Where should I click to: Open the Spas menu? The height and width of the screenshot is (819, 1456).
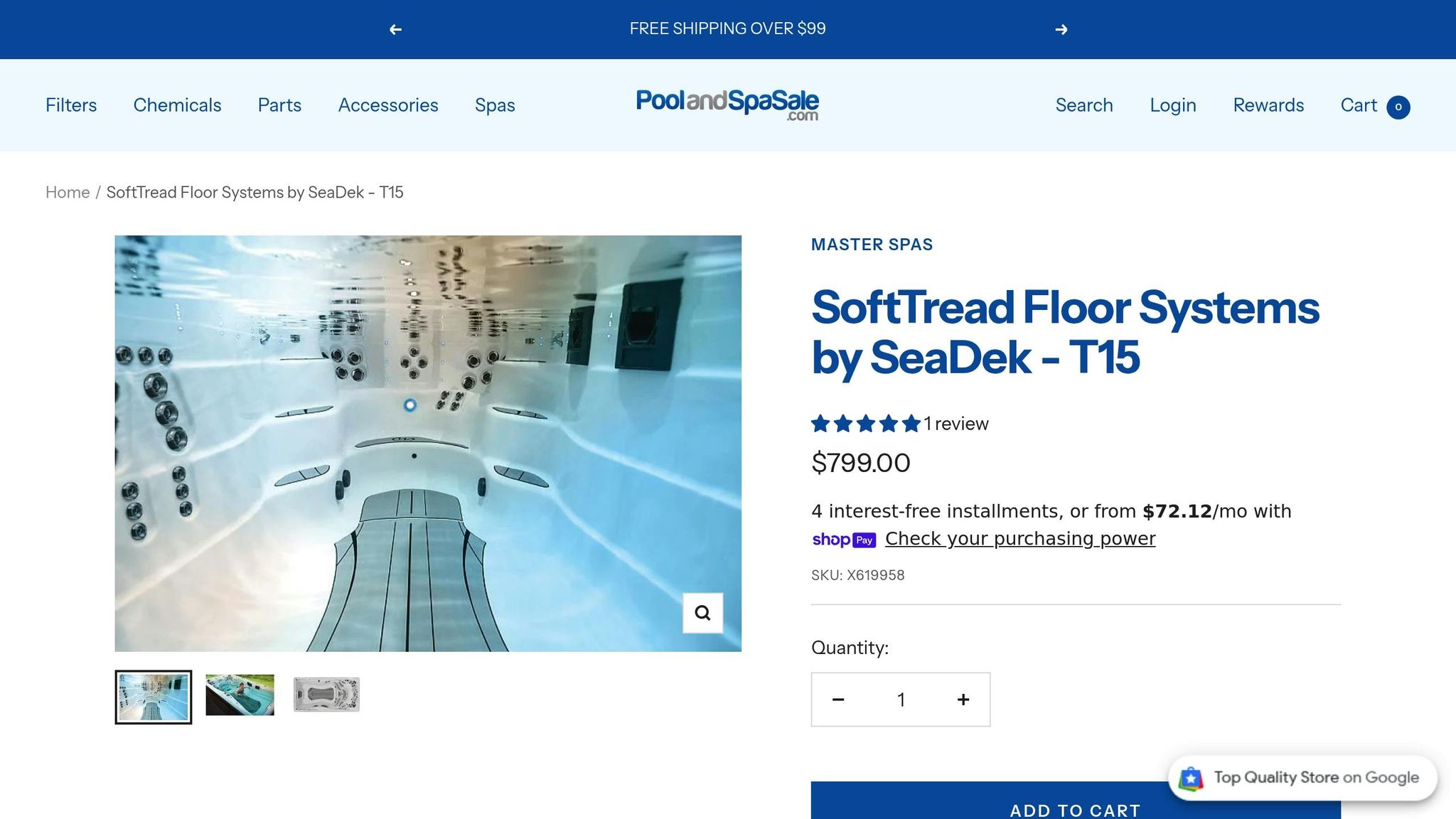(x=495, y=105)
